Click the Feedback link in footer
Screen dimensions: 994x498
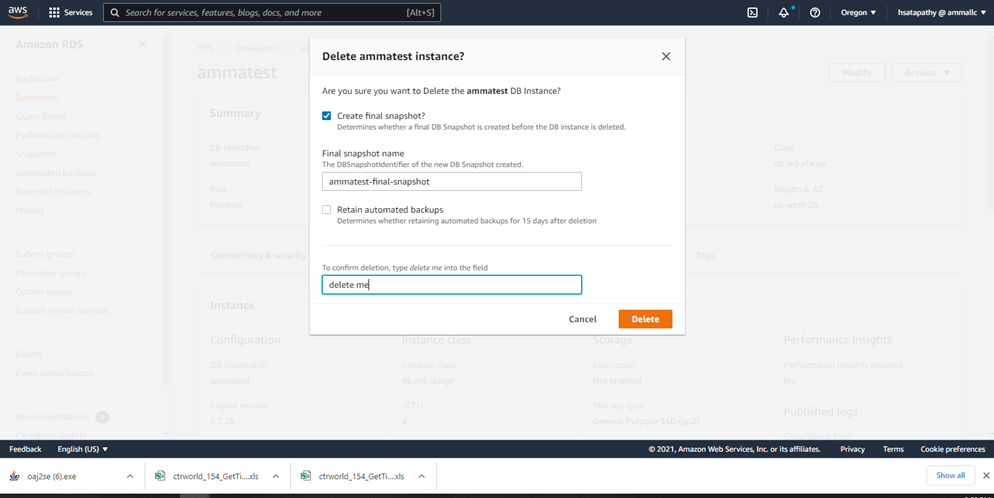(25, 450)
